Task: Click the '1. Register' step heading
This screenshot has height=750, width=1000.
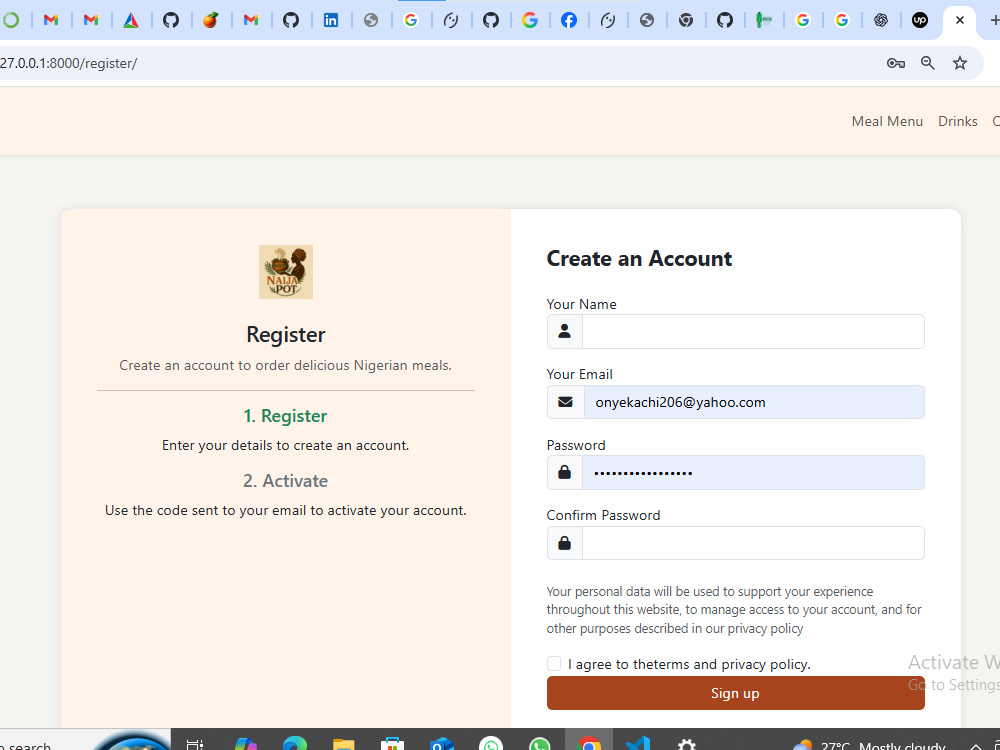Action: click(285, 416)
